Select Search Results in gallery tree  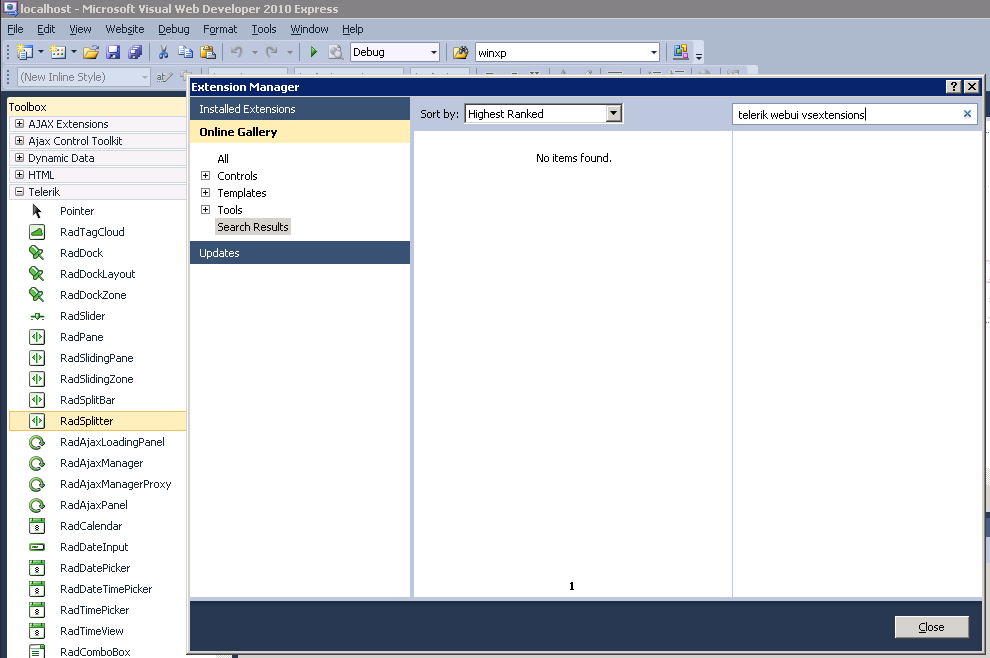click(253, 227)
